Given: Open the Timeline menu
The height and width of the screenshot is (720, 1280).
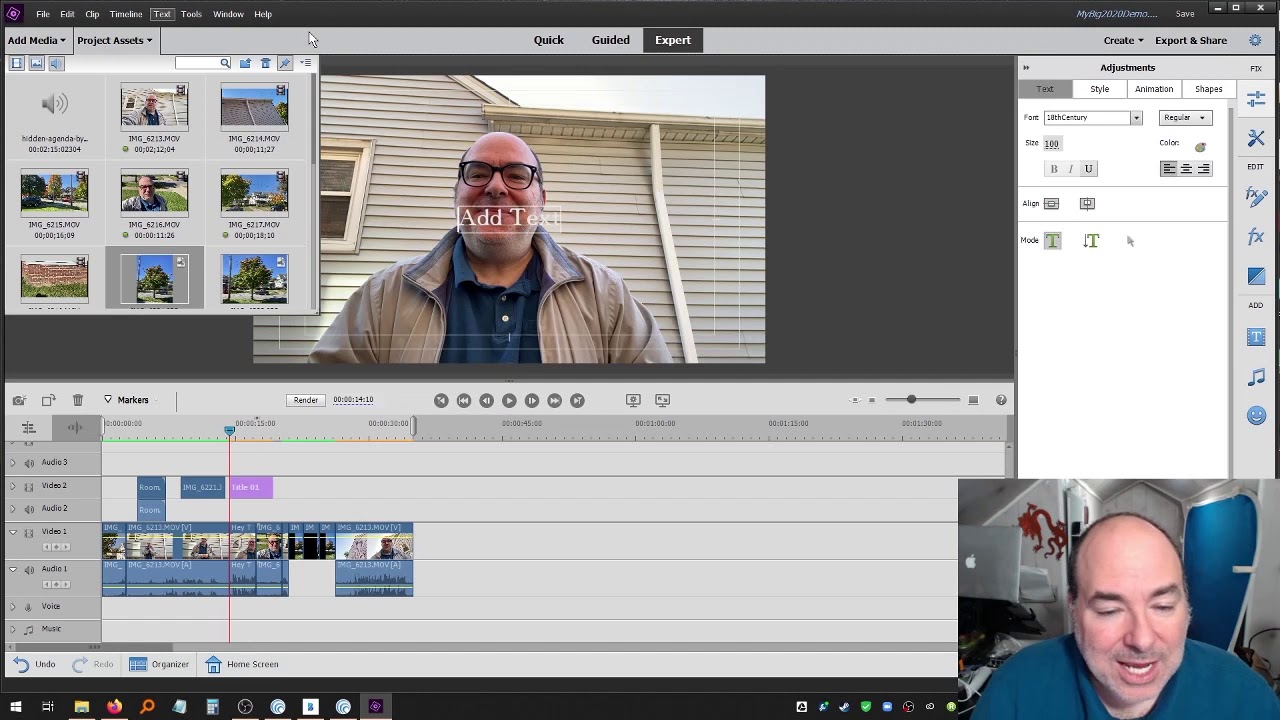Looking at the screenshot, I should click(x=126, y=14).
